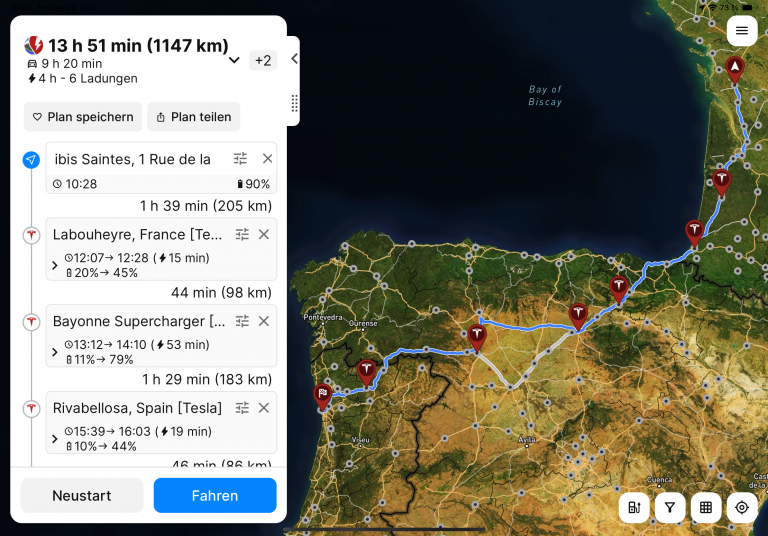Expand Rivabellosa stop details
This screenshot has height=536, width=768.
tap(55, 439)
